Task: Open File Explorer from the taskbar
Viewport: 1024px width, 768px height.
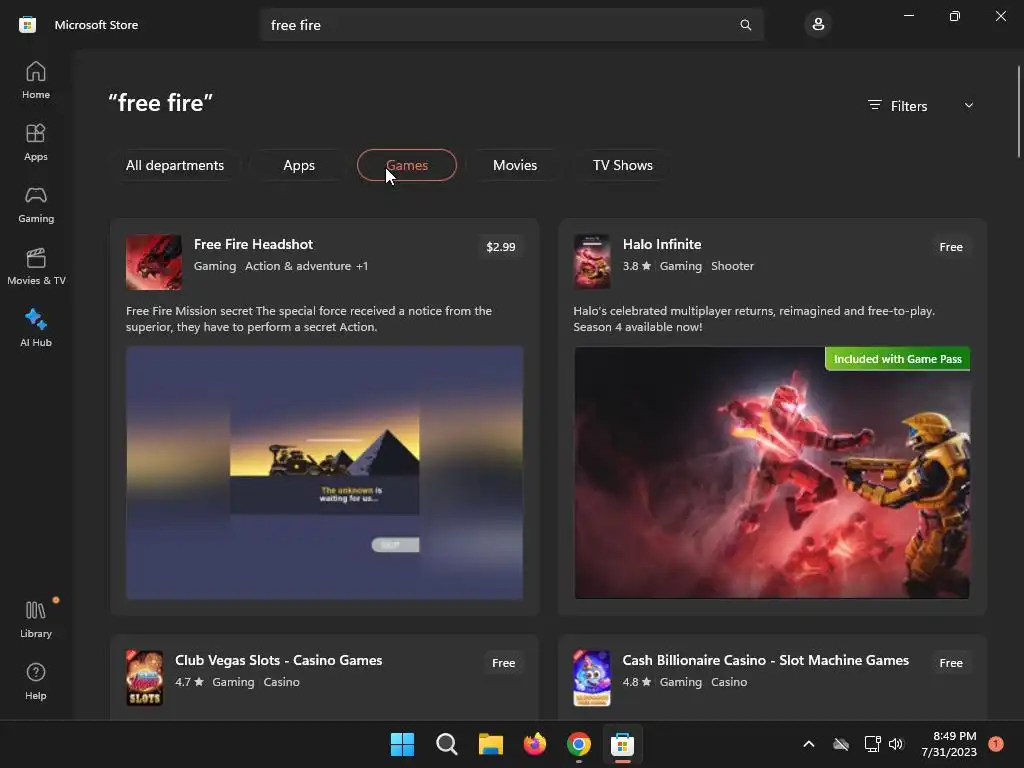Action: click(490, 744)
